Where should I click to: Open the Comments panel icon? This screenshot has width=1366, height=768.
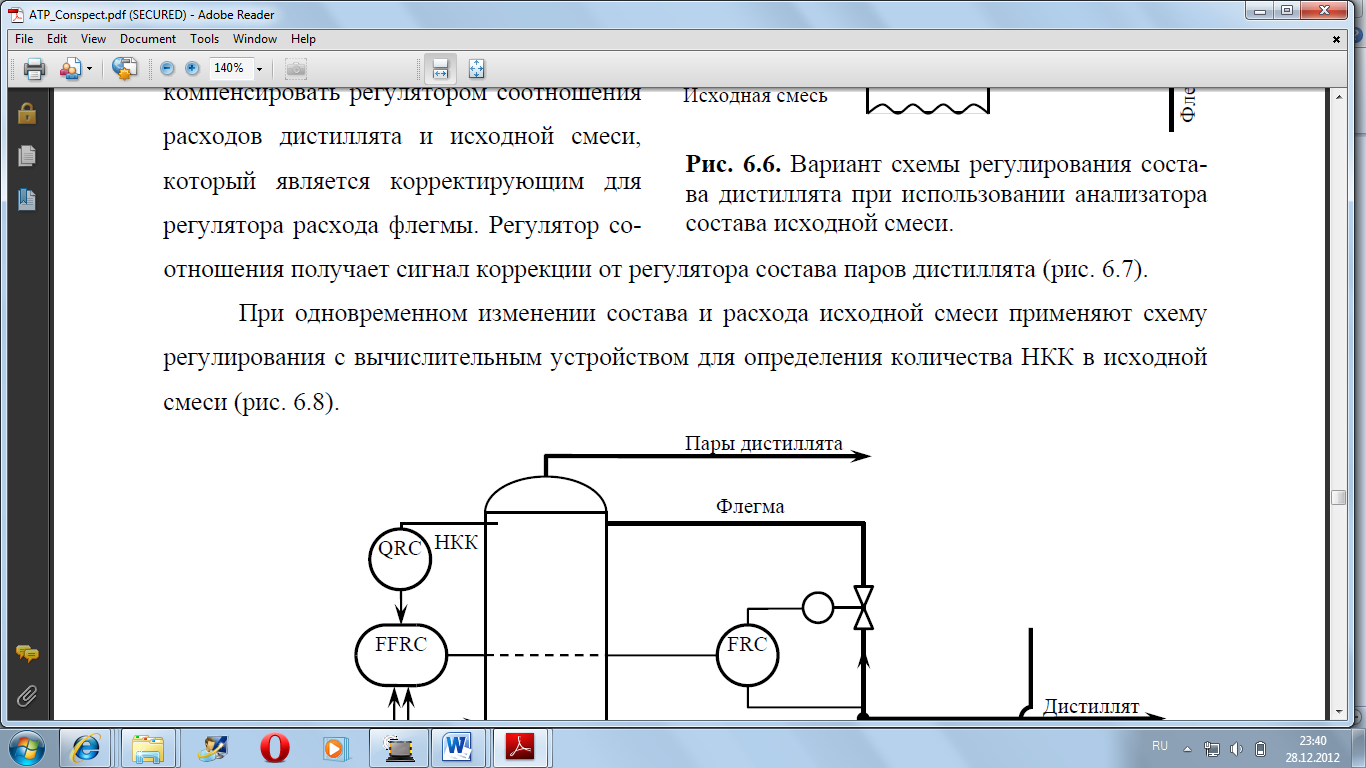(27, 654)
